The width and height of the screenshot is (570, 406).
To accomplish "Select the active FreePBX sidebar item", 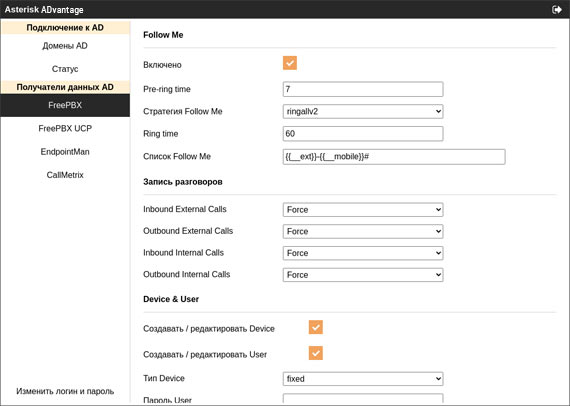I will coord(65,105).
